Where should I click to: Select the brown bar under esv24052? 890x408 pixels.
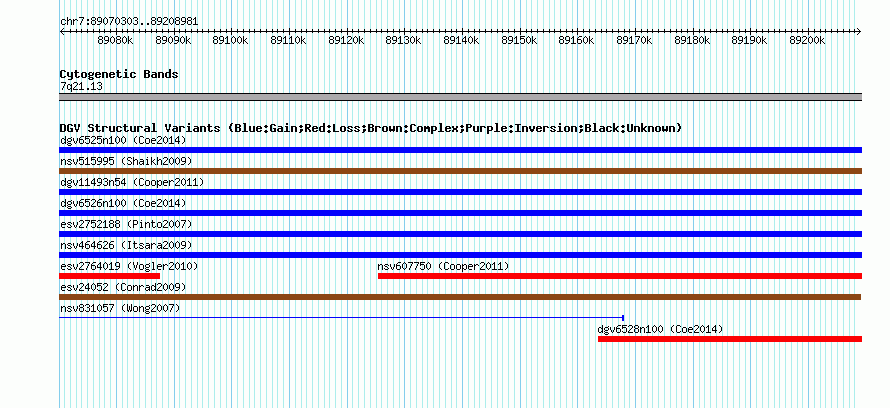coord(460,297)
